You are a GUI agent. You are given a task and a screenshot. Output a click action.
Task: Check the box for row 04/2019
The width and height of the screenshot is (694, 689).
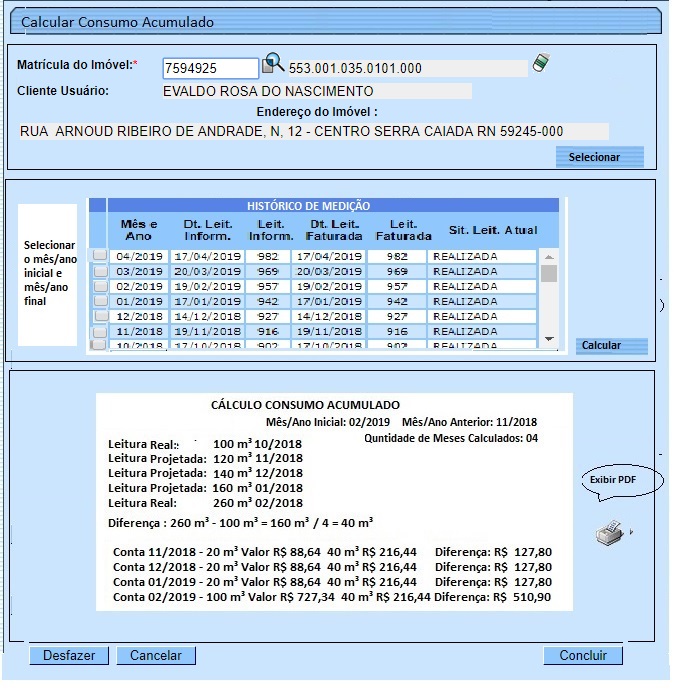[100, 256]
